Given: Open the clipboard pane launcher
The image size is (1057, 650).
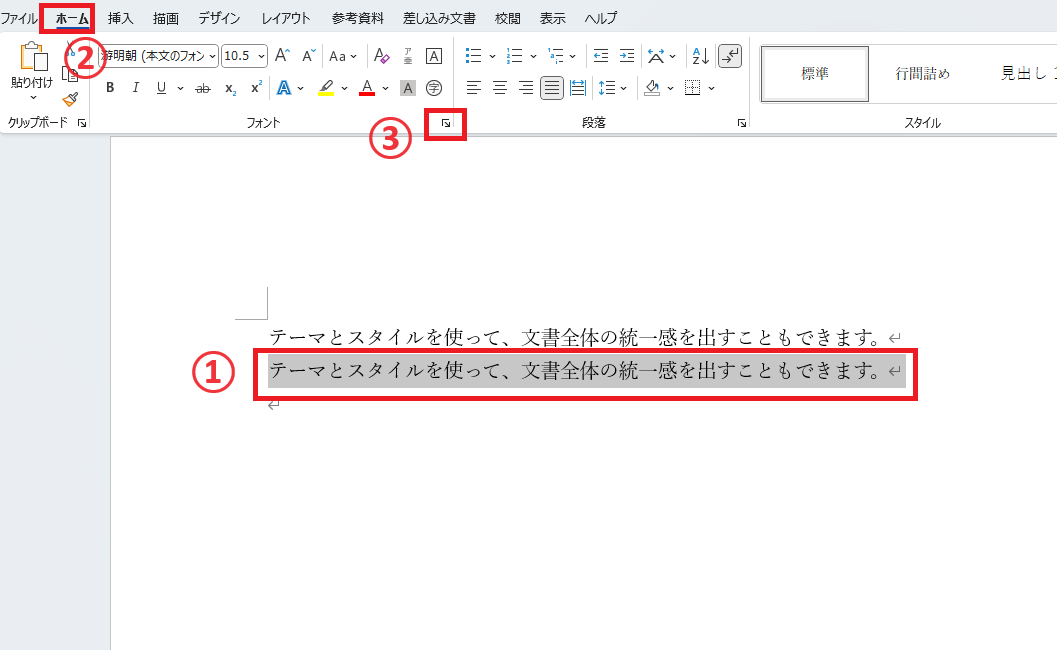Looking at the screenshot, I should [82, 123].
